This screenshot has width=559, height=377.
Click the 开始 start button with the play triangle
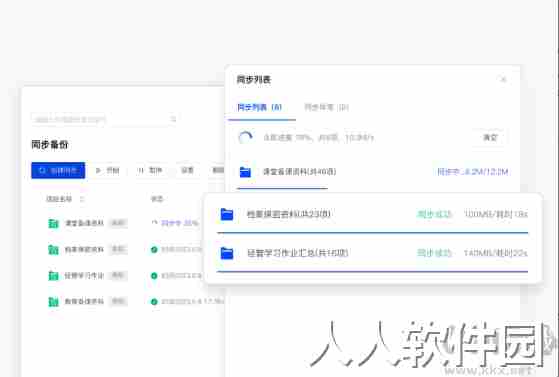click(x=107, y=170)
